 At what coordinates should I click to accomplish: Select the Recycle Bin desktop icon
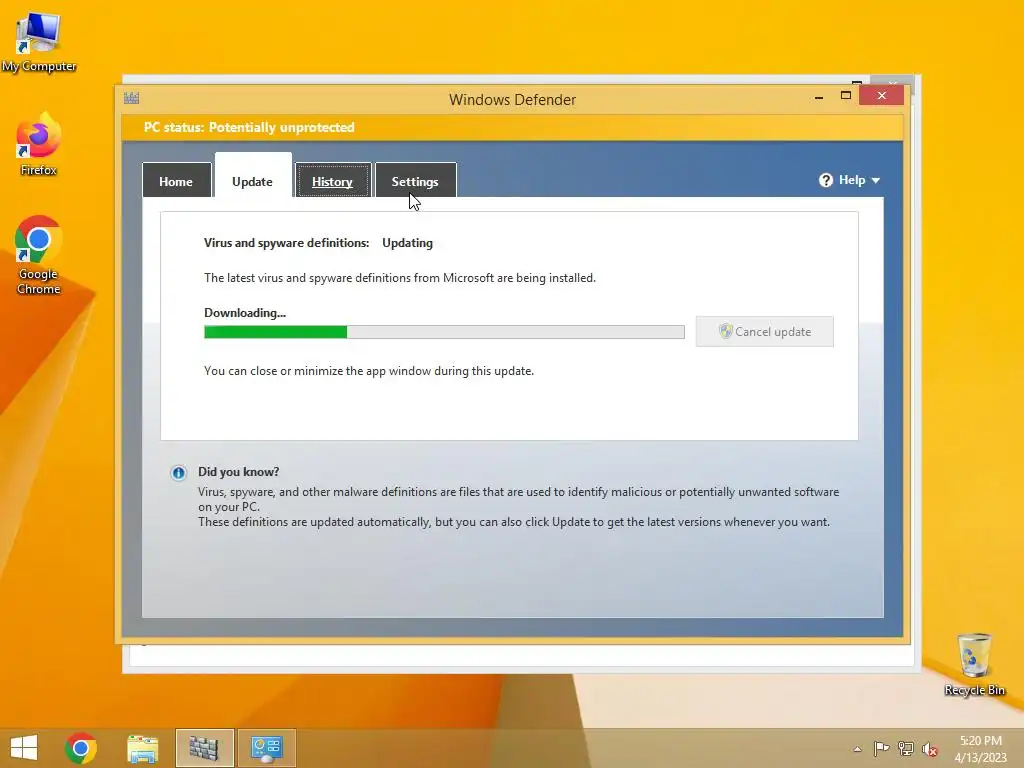point(974,664)
